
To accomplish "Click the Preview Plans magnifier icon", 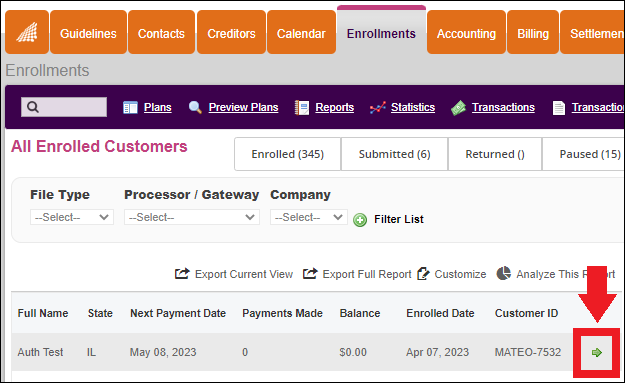I will [195, 107].
